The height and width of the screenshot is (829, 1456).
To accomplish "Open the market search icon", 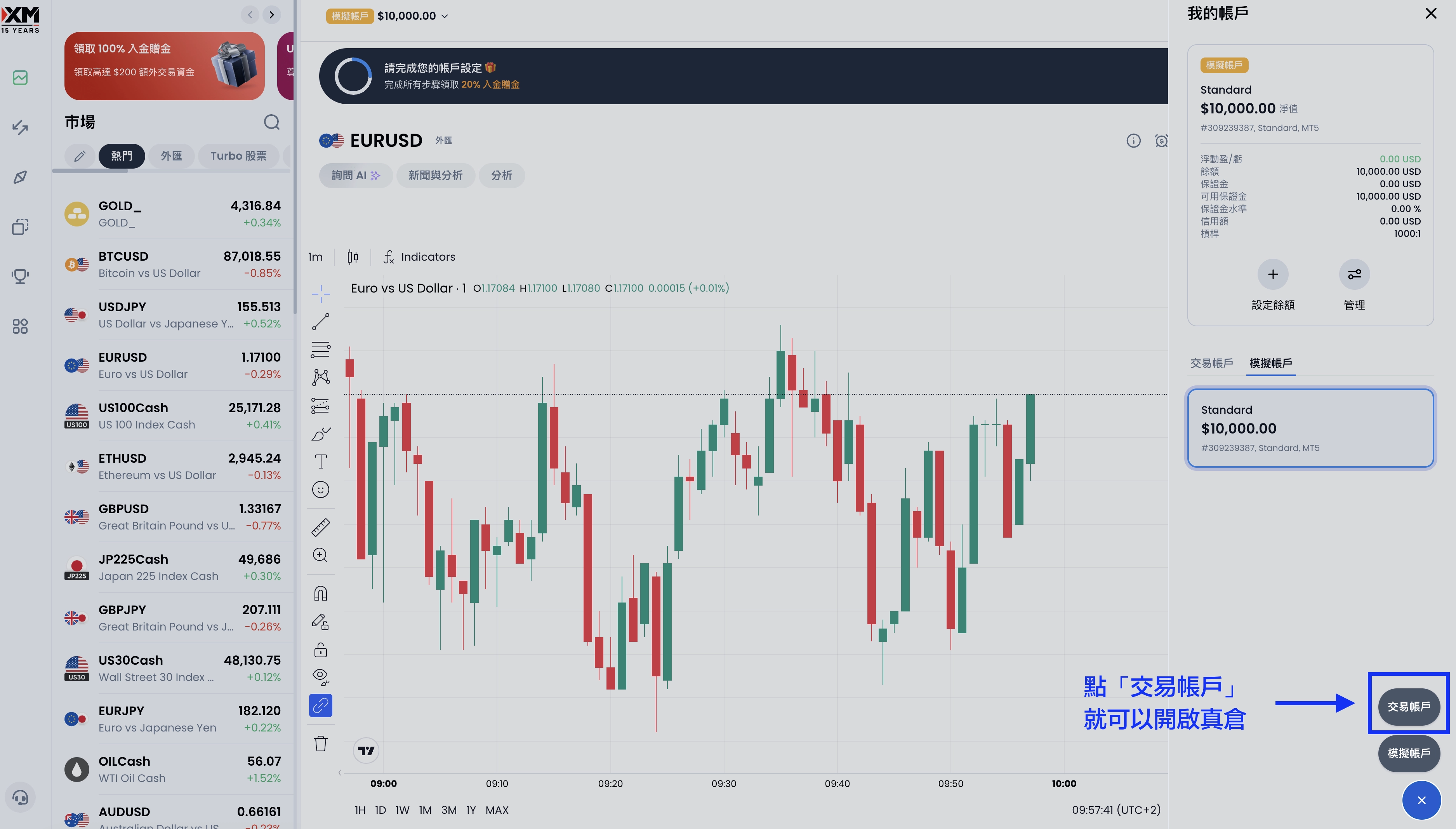I will click(x=272, y=122).
